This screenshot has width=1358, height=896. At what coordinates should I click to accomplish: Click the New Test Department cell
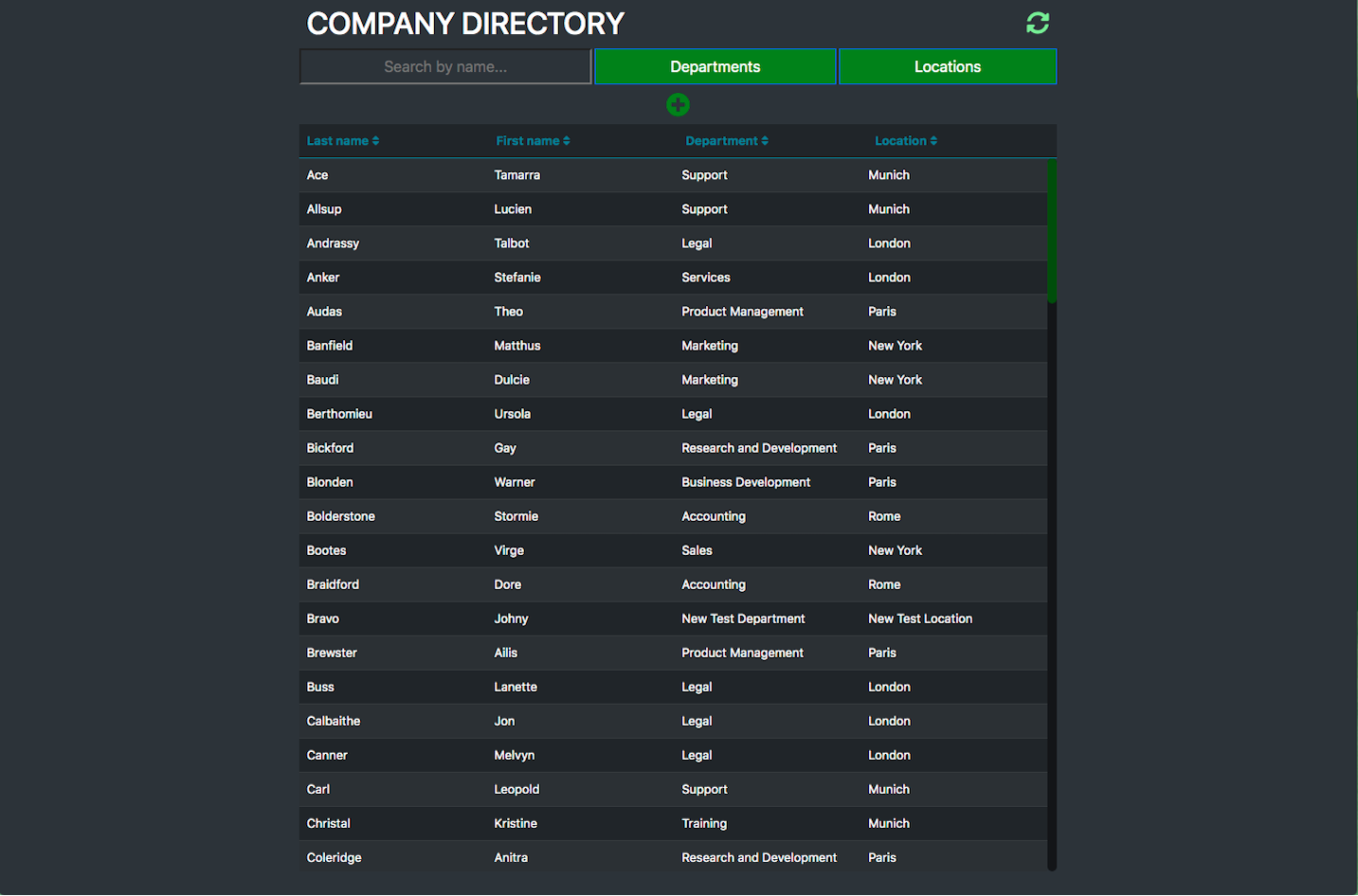[x=743, y=618]
